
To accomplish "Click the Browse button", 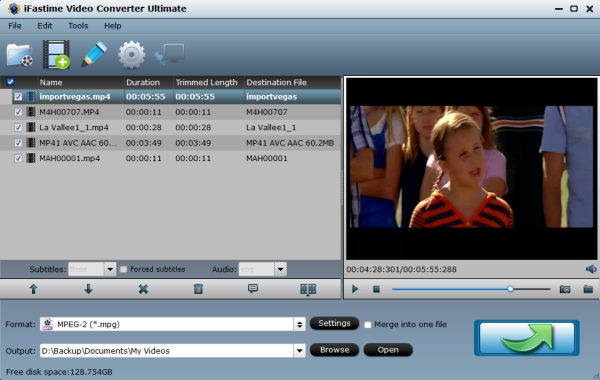I will click(334, 350).
